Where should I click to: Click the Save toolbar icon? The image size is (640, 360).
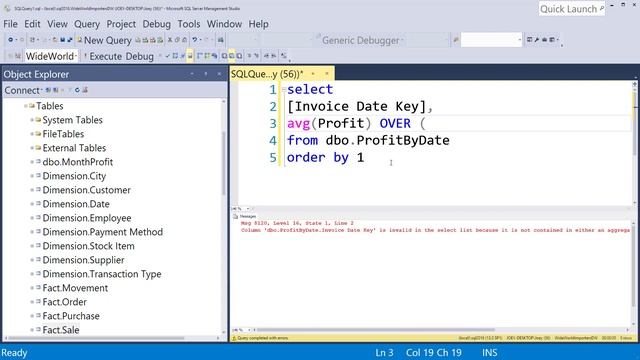(62, 40)
